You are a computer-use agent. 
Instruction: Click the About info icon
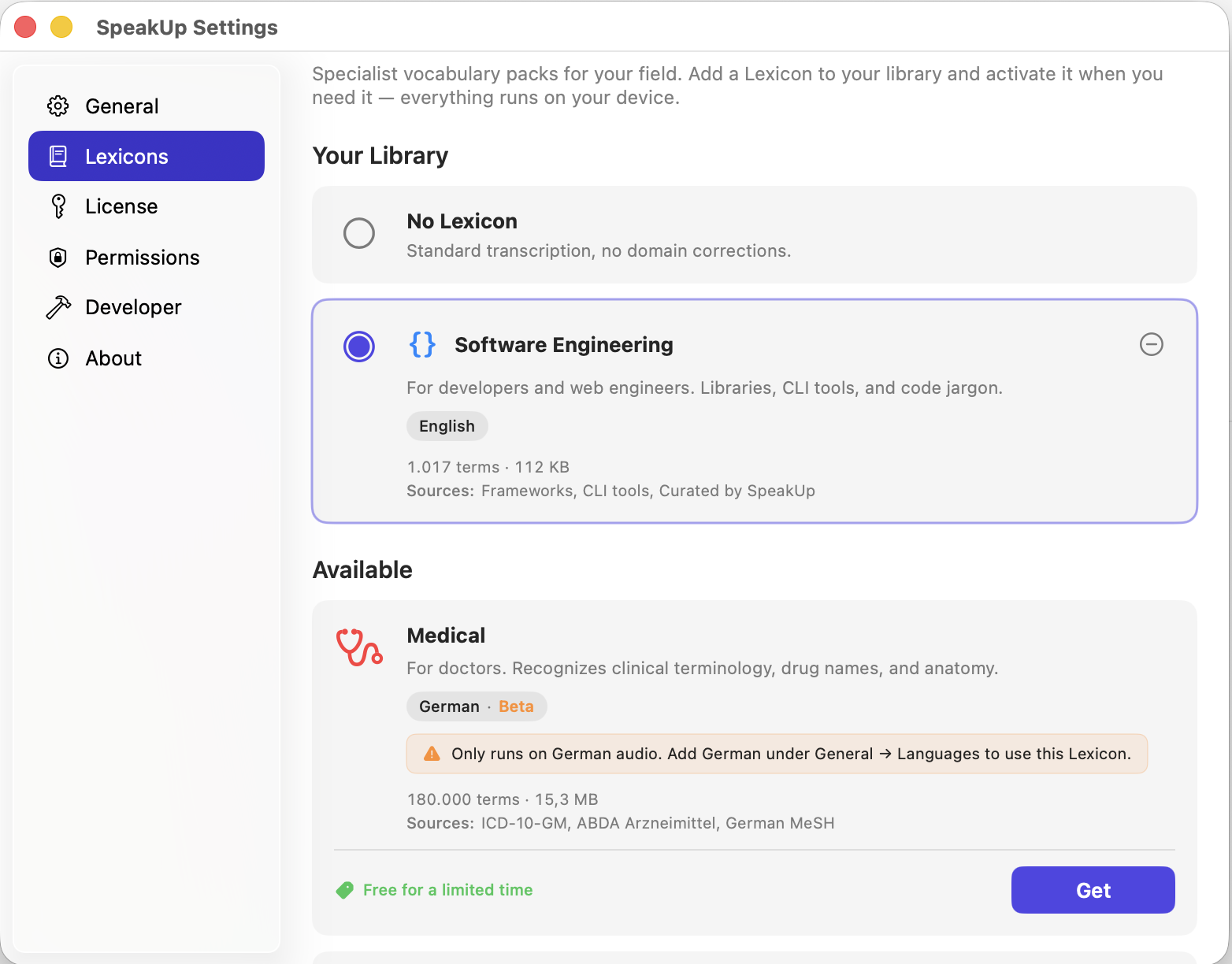(x=58, y=358)
